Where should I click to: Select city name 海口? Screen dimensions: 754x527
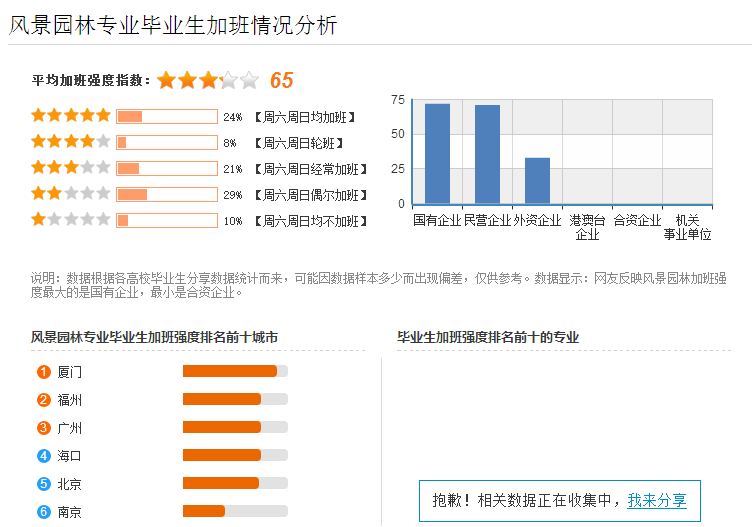tap(70, 456)
